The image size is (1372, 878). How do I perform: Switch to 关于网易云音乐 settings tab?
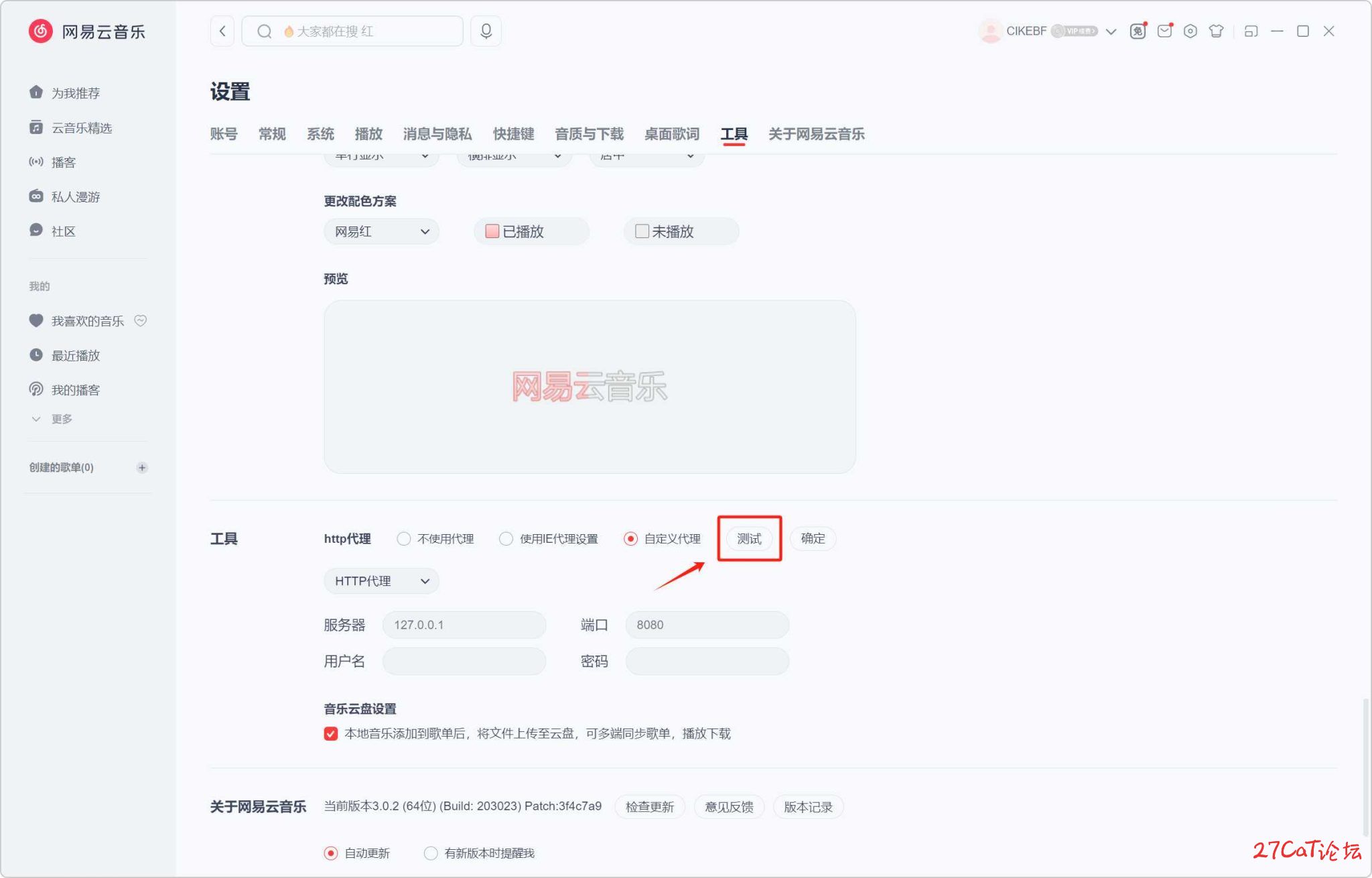(x=817, y=134)
